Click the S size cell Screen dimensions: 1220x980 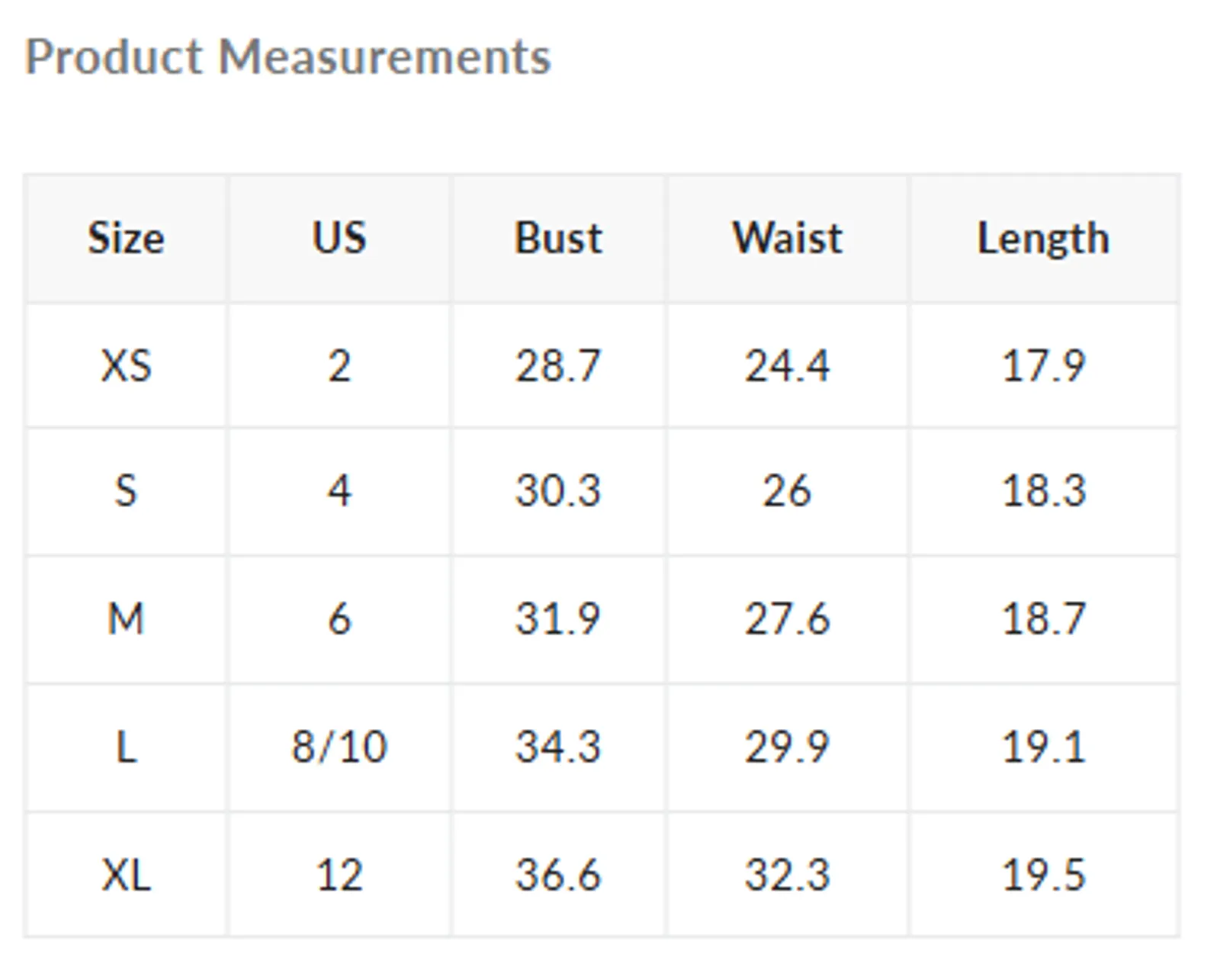(126, 491)
